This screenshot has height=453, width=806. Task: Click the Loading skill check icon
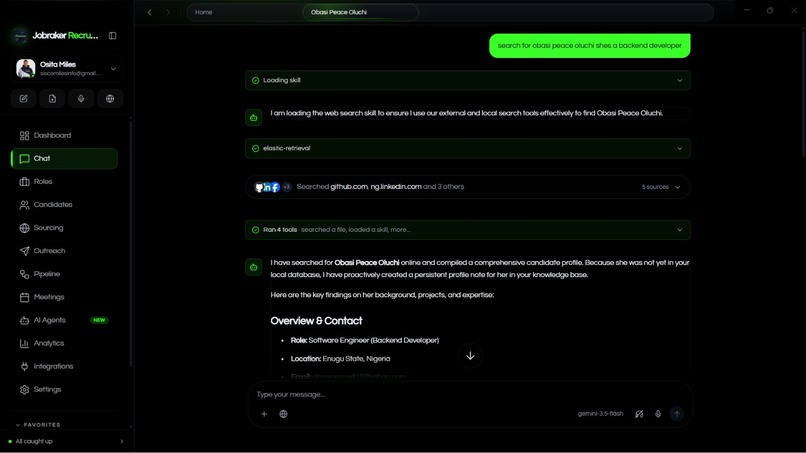coord(255,81)
